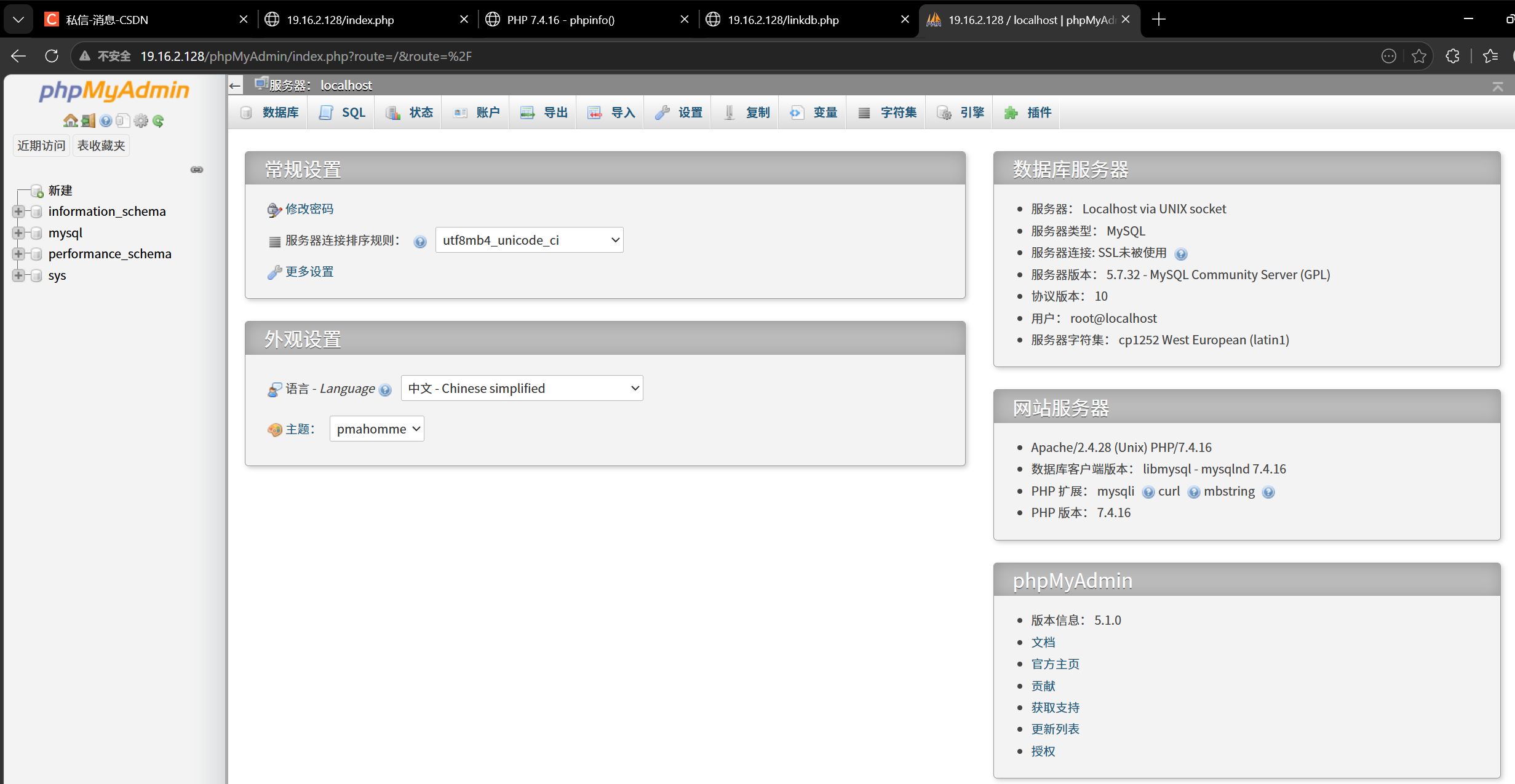Click the help icon beside 服务器连接排序规则
Image resolution: width=1515 pixels, height=784 pixels.
[420, 242]
